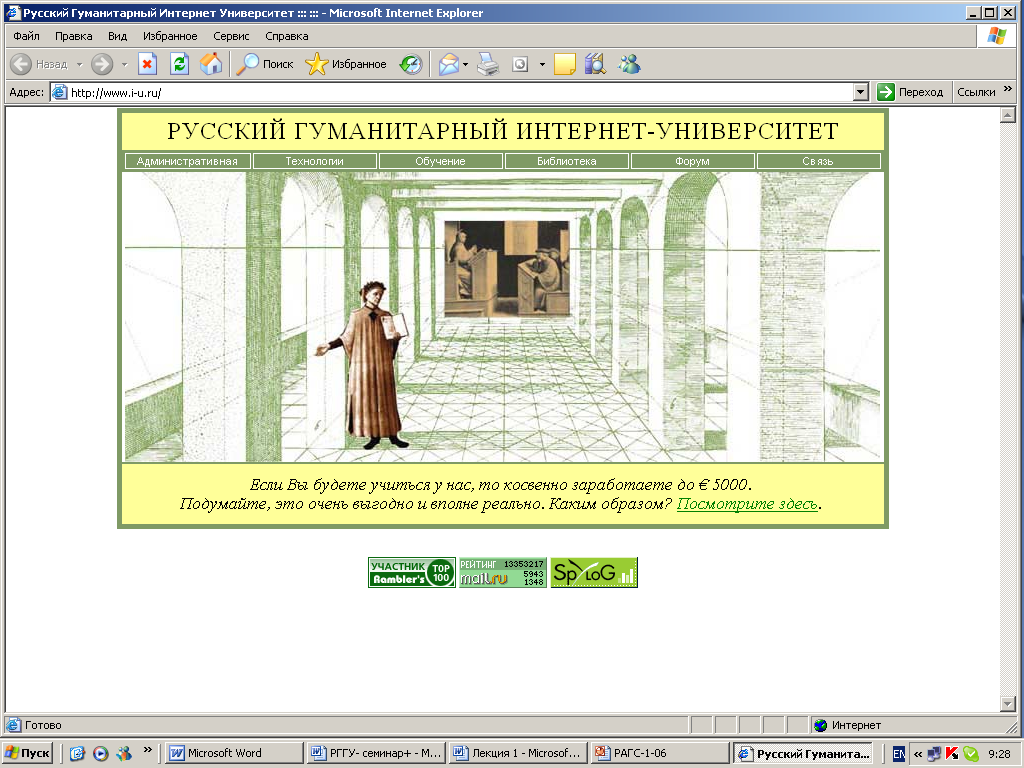The width and height of the screenshot is (1024, 768).
Task: Click the scrollbar down arrow
Action: tap(1008, 704)
